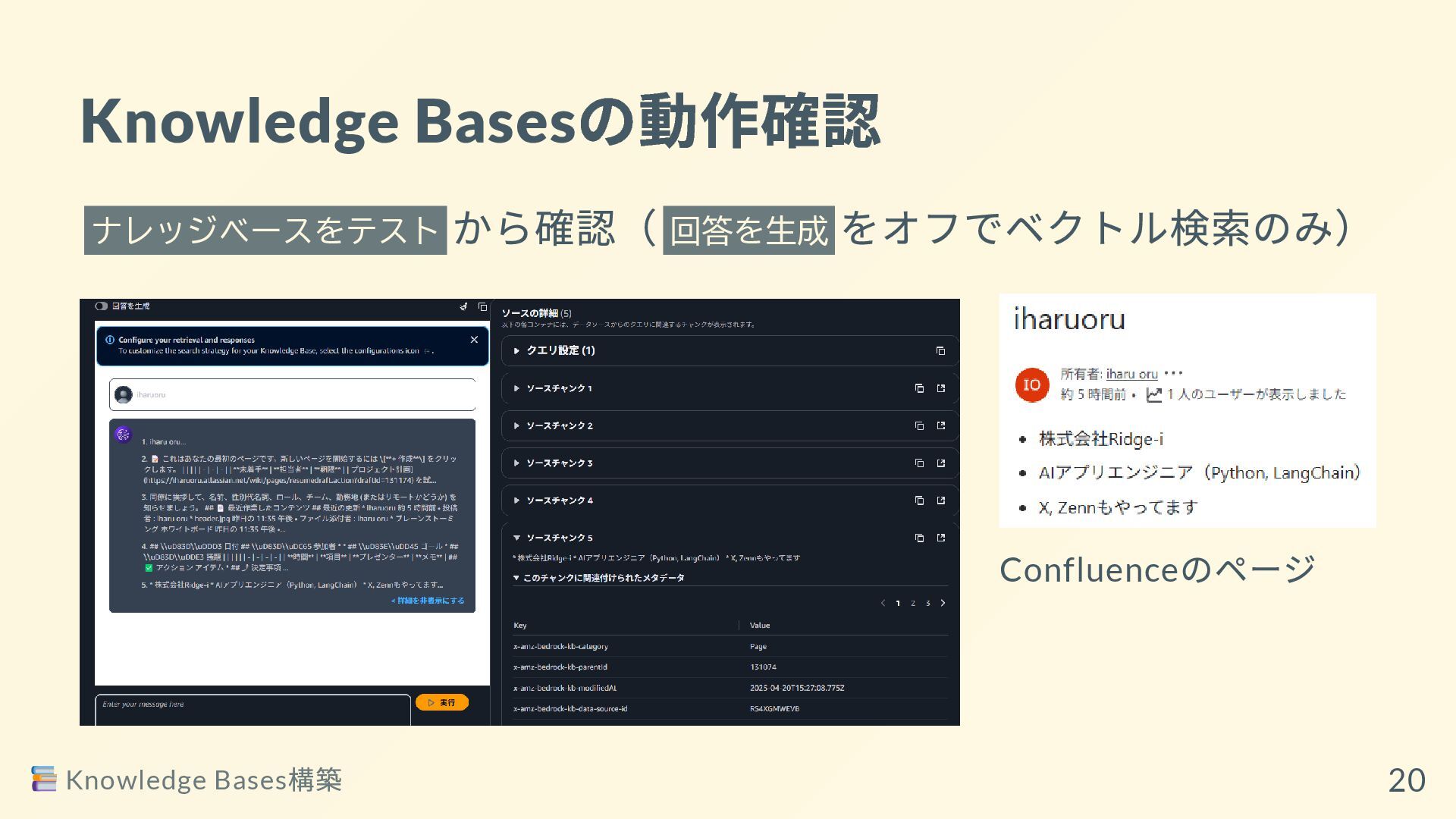Toggle the 回答を生成 switch
The image size is (1456, 819).
tap(101, 306)
